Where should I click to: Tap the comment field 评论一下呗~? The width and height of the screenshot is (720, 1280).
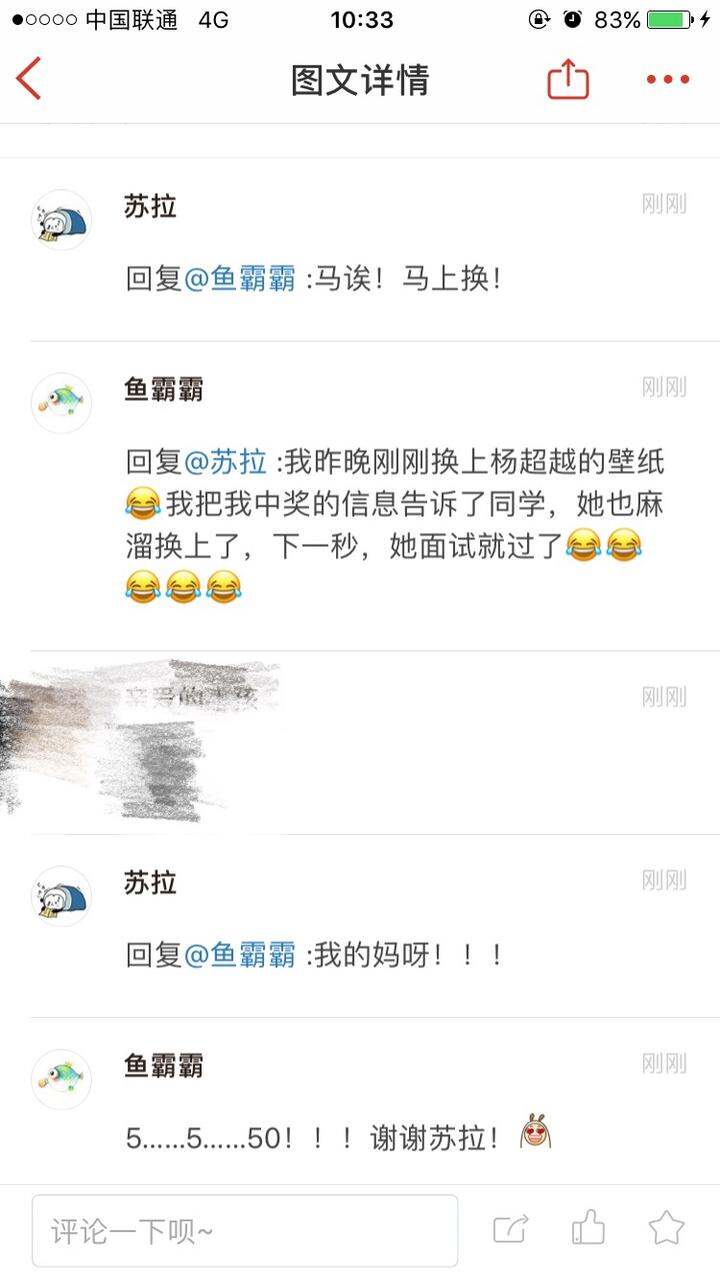click(x=245, y=1231)
